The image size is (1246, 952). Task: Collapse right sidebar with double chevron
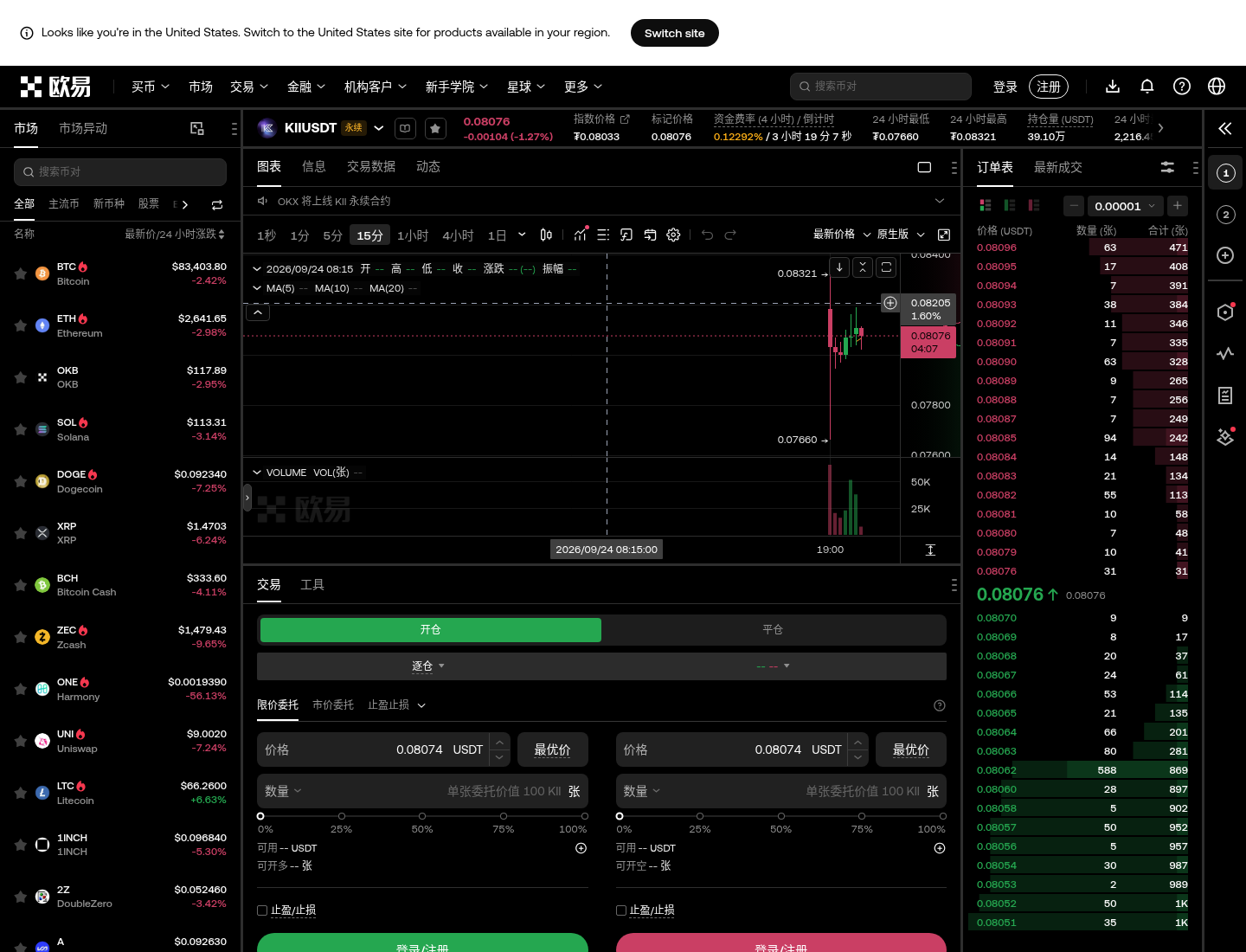1225,128
